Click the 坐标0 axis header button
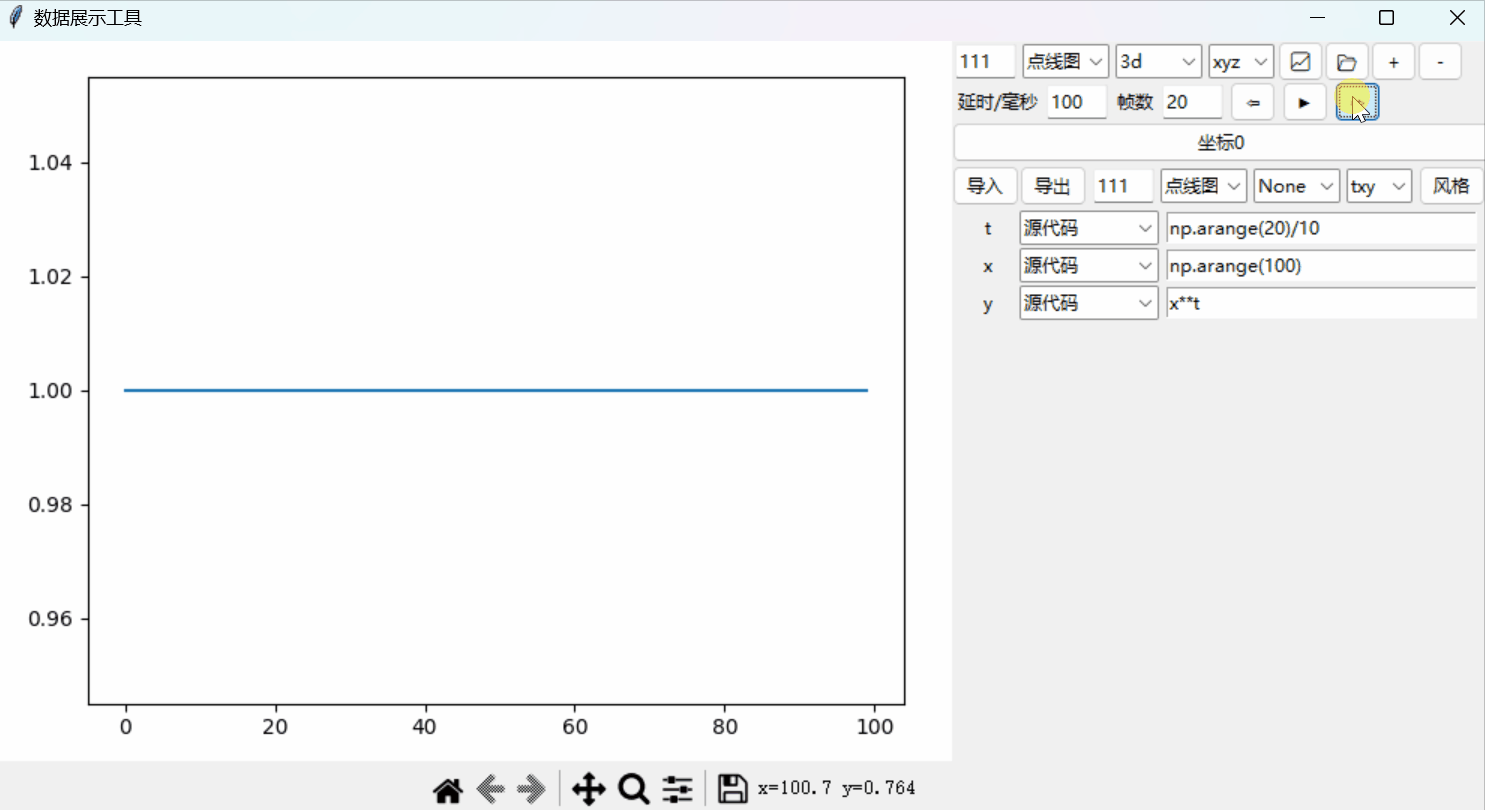This screenshot has height=810, width=1485. pos(1220,143)
